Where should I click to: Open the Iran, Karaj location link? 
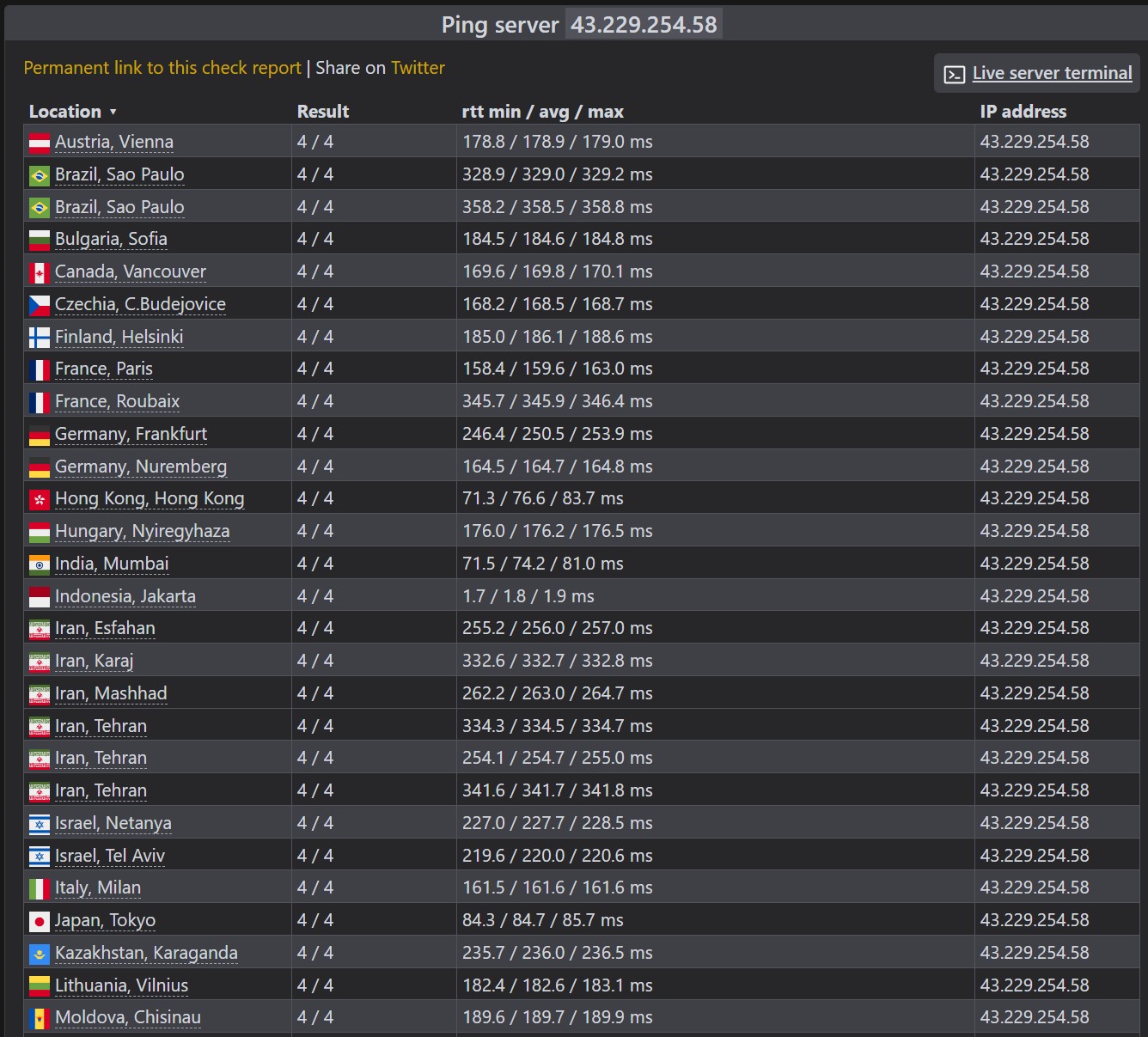[x=94, y=661]
